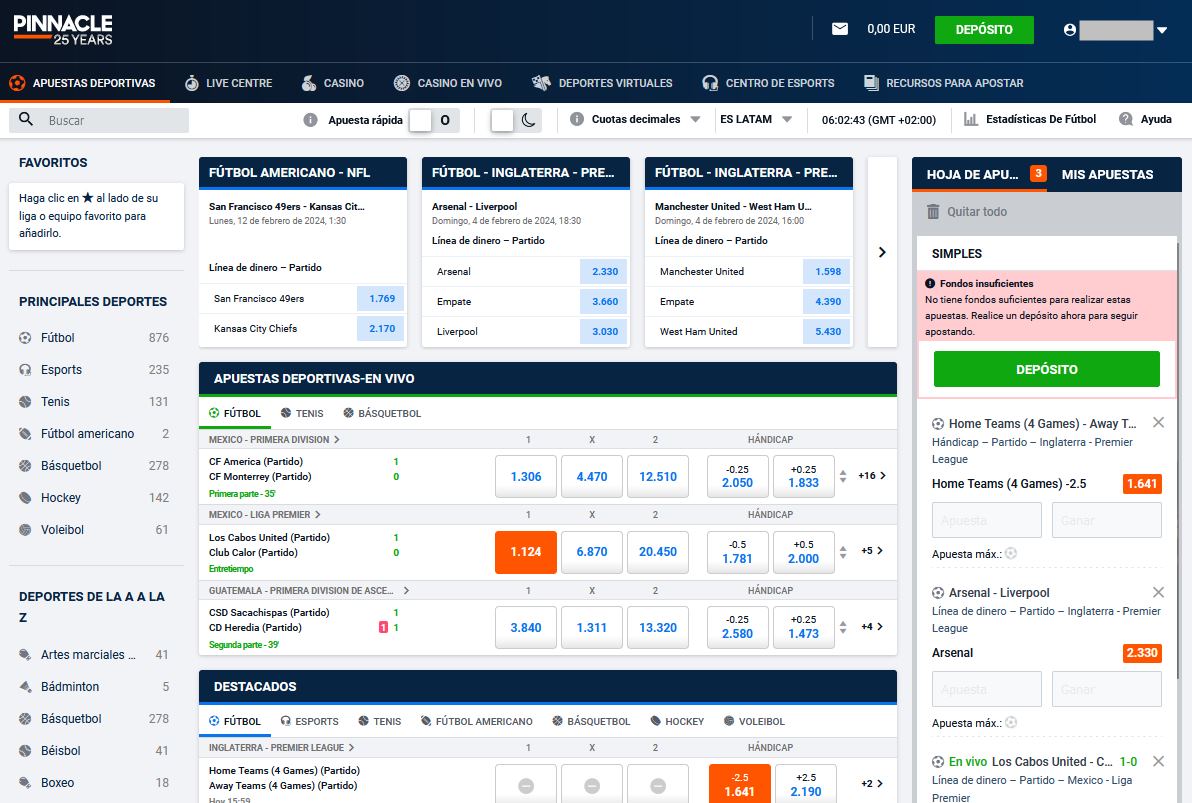Open the user account profile icon
Viewport: 1192px width, 803px height.
[x=1070, y=30]
